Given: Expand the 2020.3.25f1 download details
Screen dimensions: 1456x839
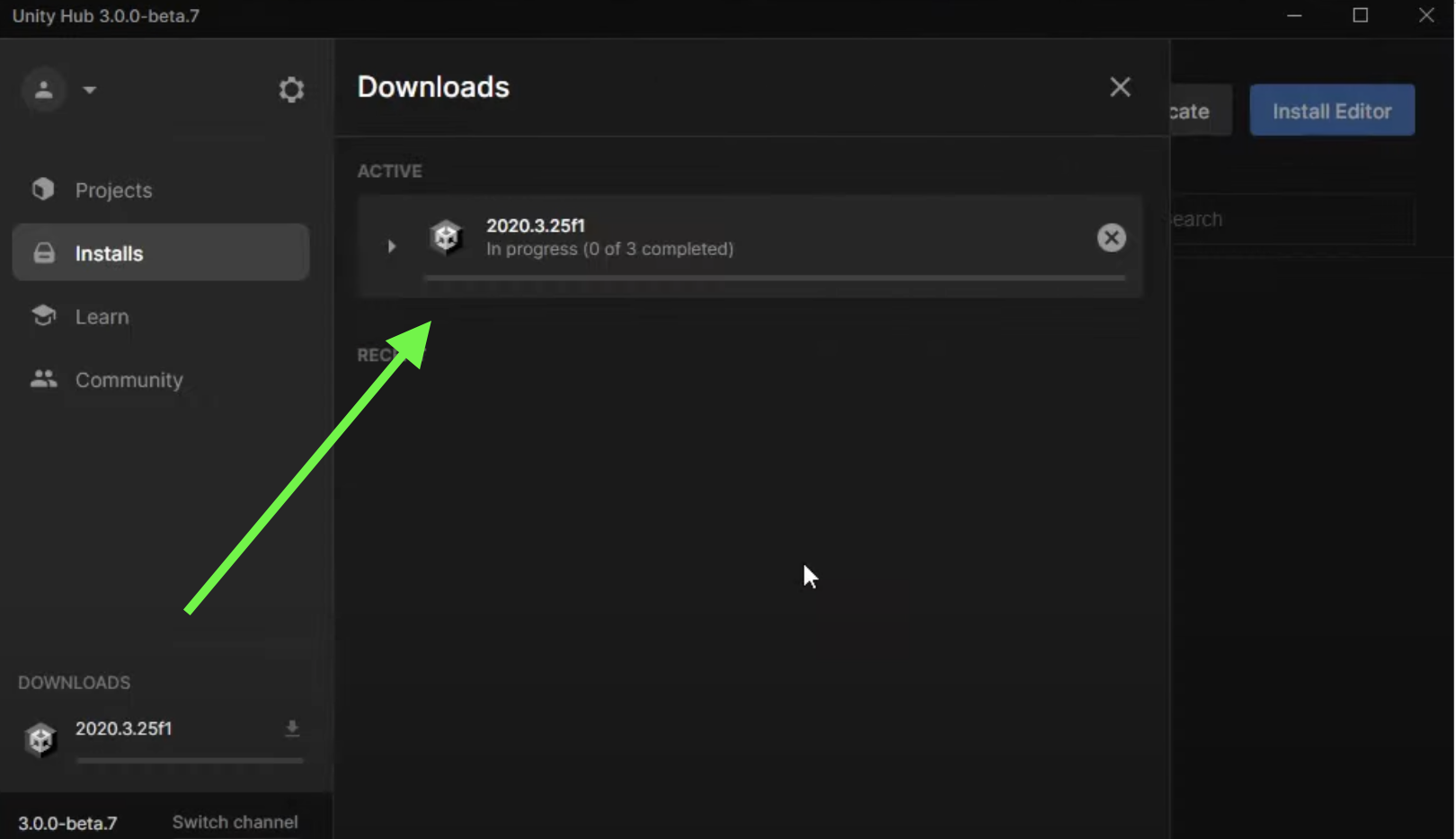Looking at the screenshot, I should pyautogui.click(x=392, y=245).
